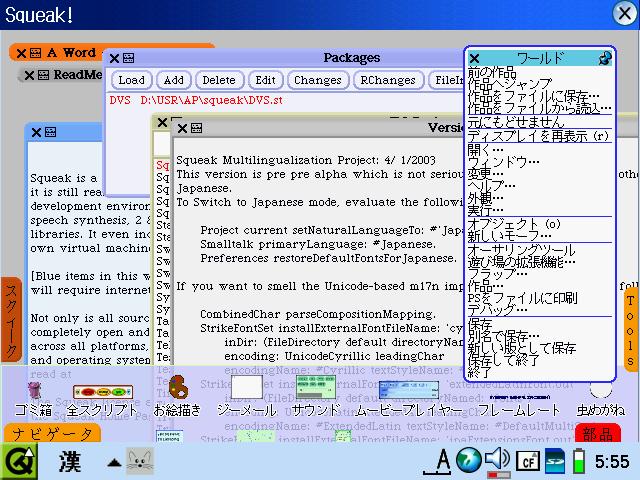Image resolution: width=640 pixels, height=480 pixels.
Task: Select the DVS package list entry
Action: [196, 101]
